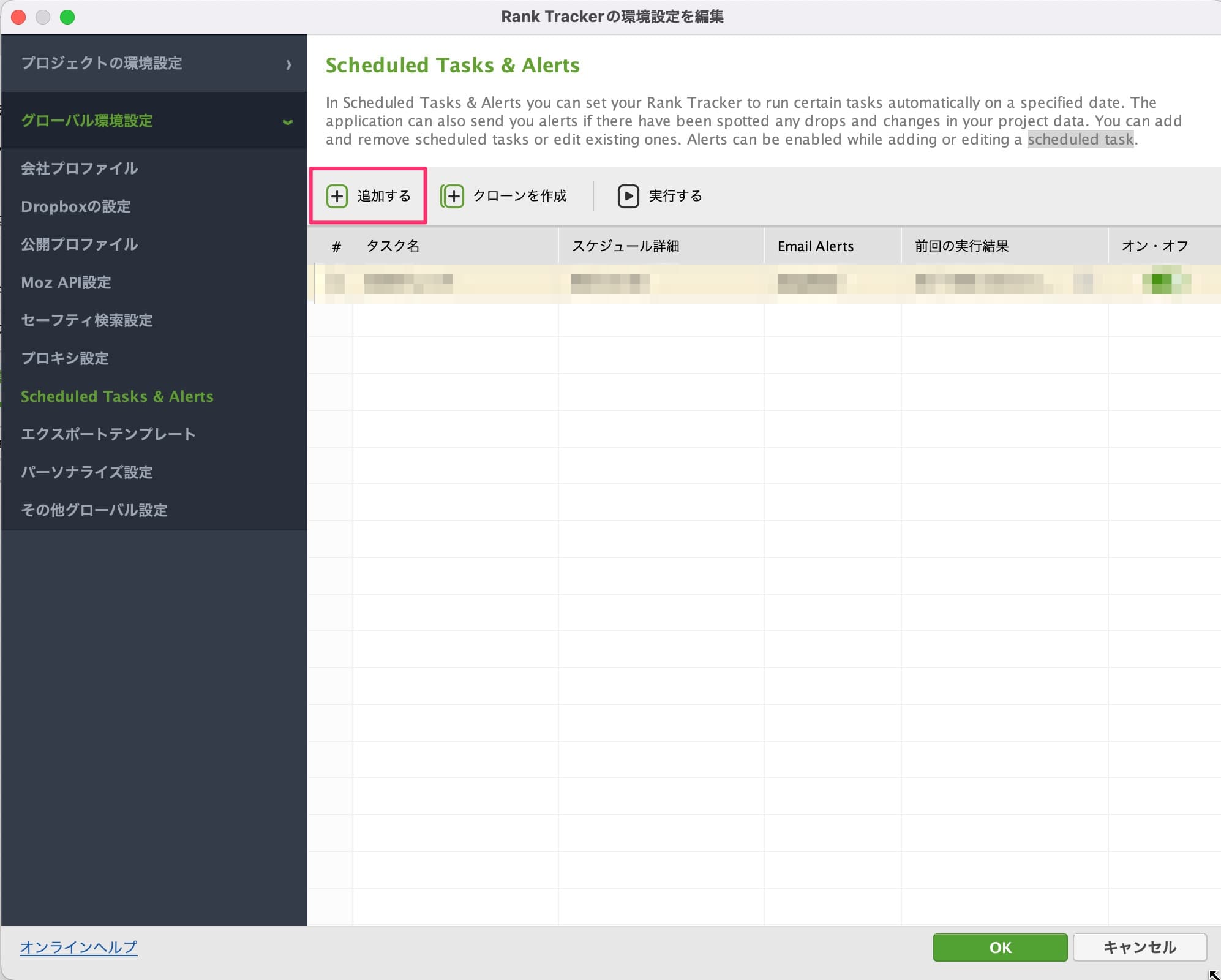Open その他グローバル設定 page
This screenshot has height=980, width=1221.
94,510
